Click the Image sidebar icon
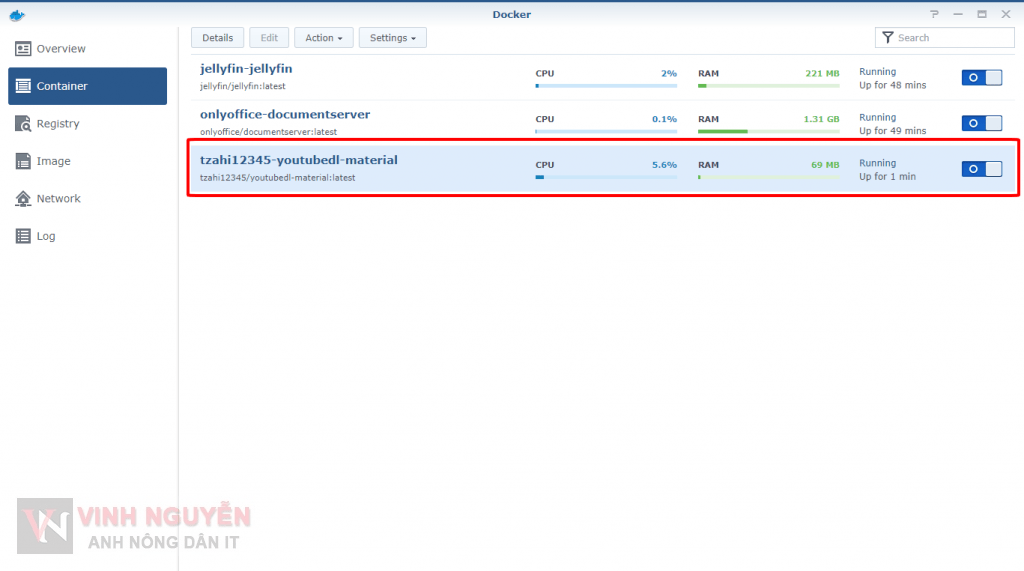 pyautogui.click(x=23, y=161)
